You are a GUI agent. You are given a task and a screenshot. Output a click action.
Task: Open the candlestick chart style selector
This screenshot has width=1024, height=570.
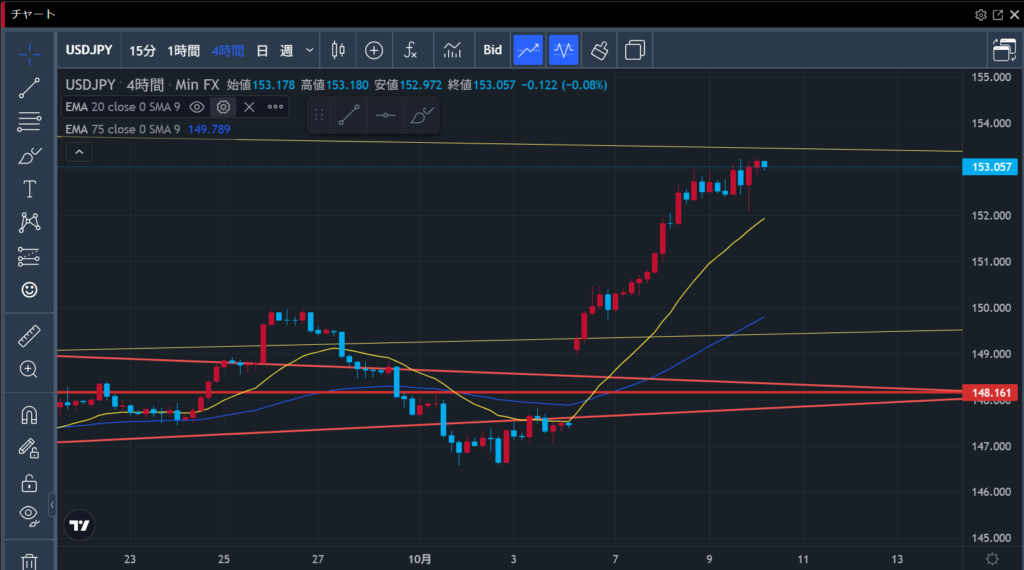click(338, 50)
